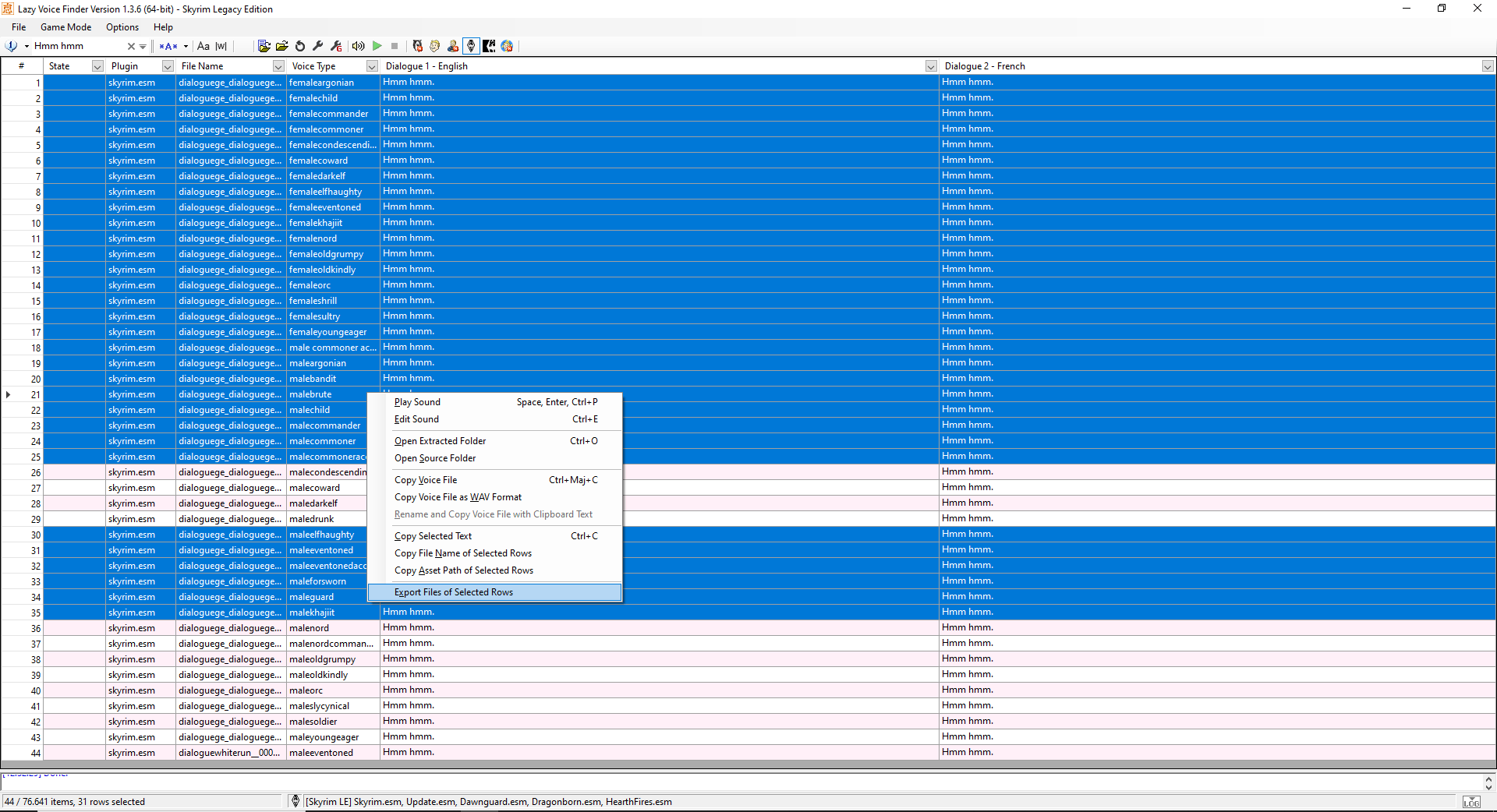The height and width of the screenshot is (812, 1497).
Task: Open the search mode dropdown arrow
Action: coord(27,46)
